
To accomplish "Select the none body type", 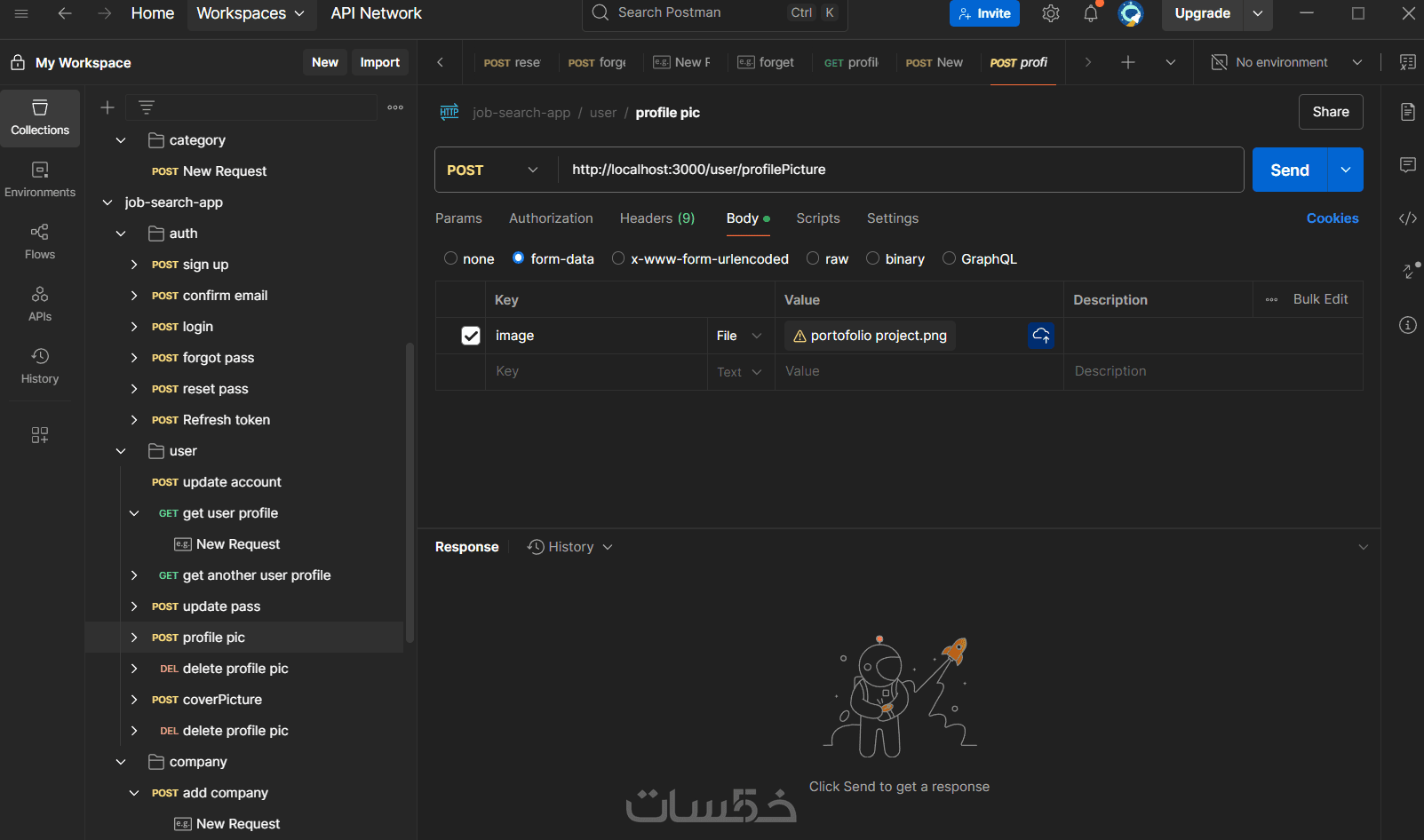I will click(451, 258).
